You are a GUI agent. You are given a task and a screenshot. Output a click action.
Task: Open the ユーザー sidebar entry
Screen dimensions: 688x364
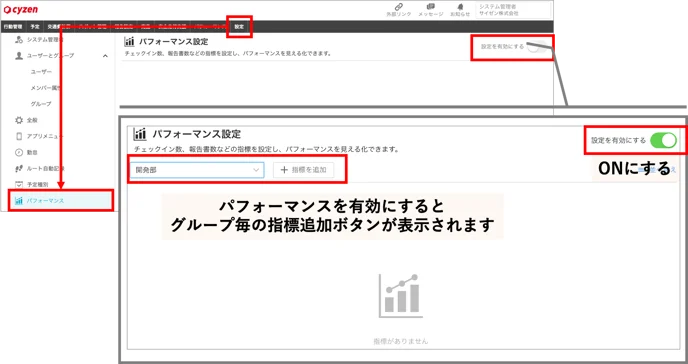pos(41,72)
